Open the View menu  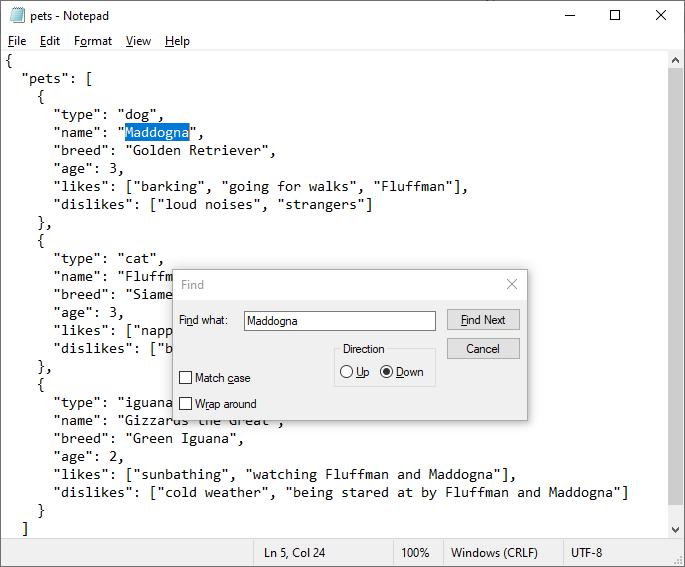click(138, 41)
